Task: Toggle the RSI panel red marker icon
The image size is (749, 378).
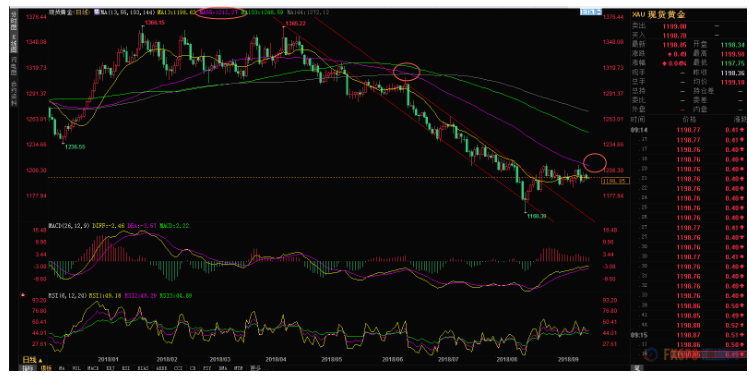Action: coord(22,295)
